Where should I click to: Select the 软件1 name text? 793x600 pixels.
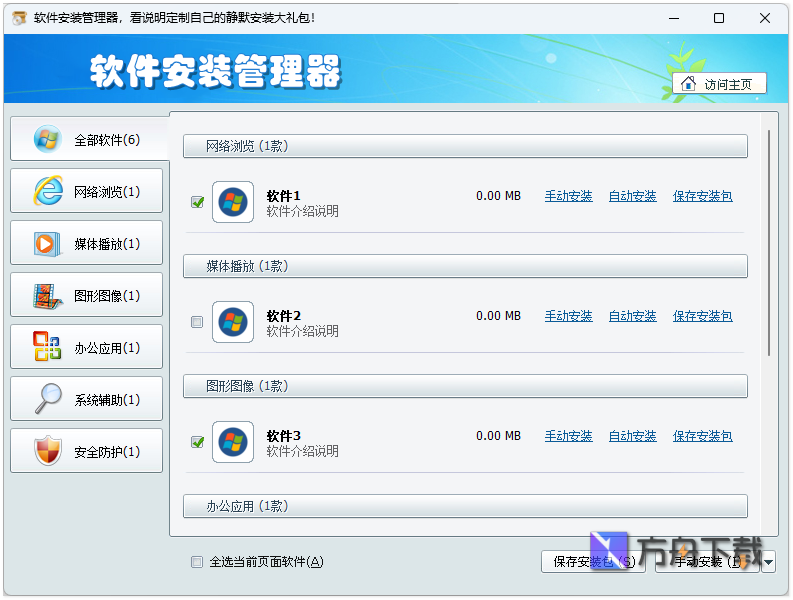[283, 196]
